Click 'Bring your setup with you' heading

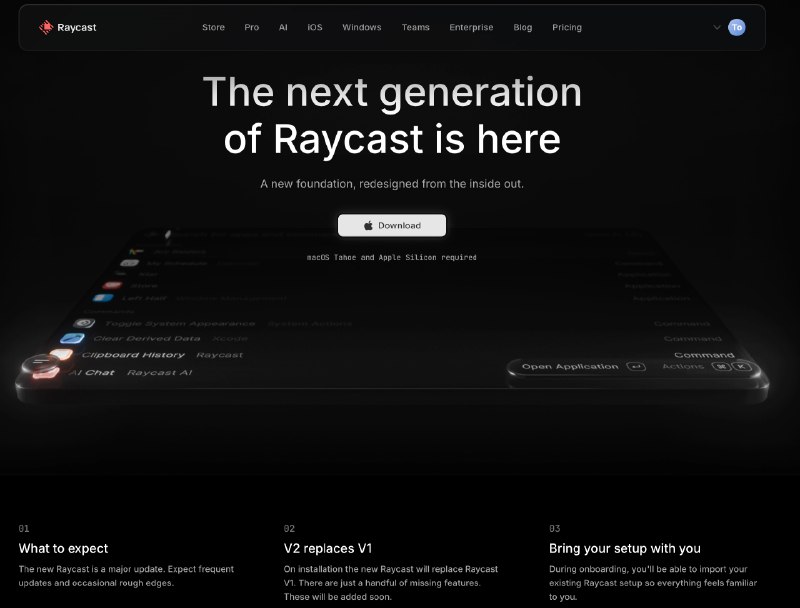coord(624,548)
